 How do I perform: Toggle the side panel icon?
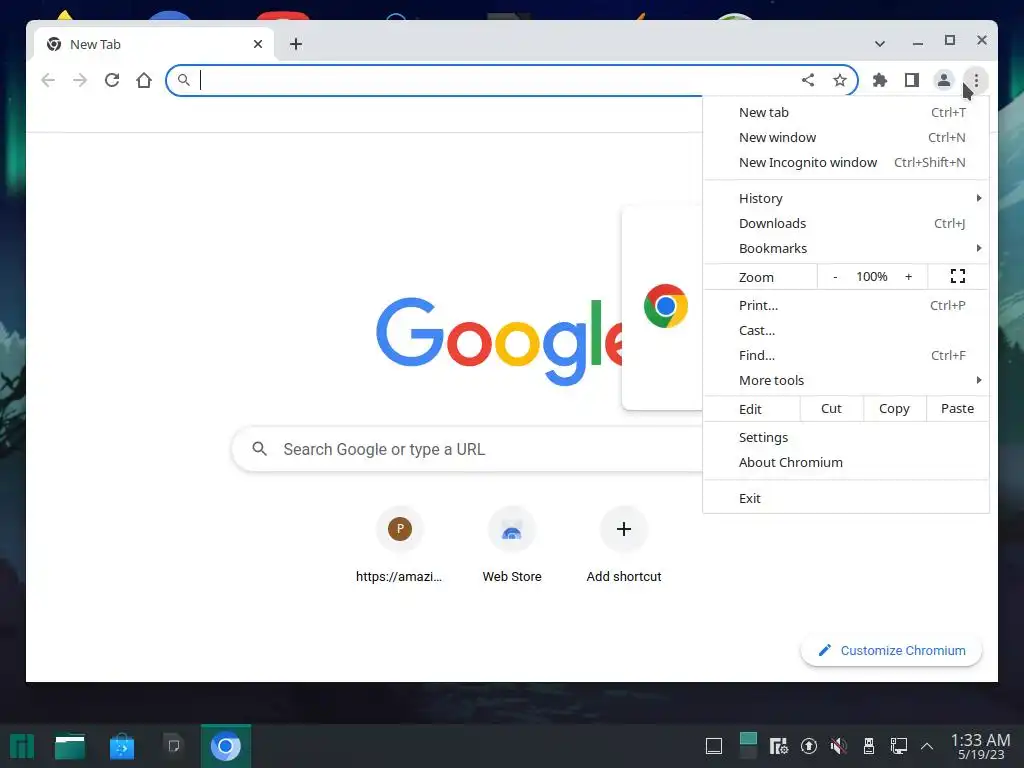[x=912, y=80]
